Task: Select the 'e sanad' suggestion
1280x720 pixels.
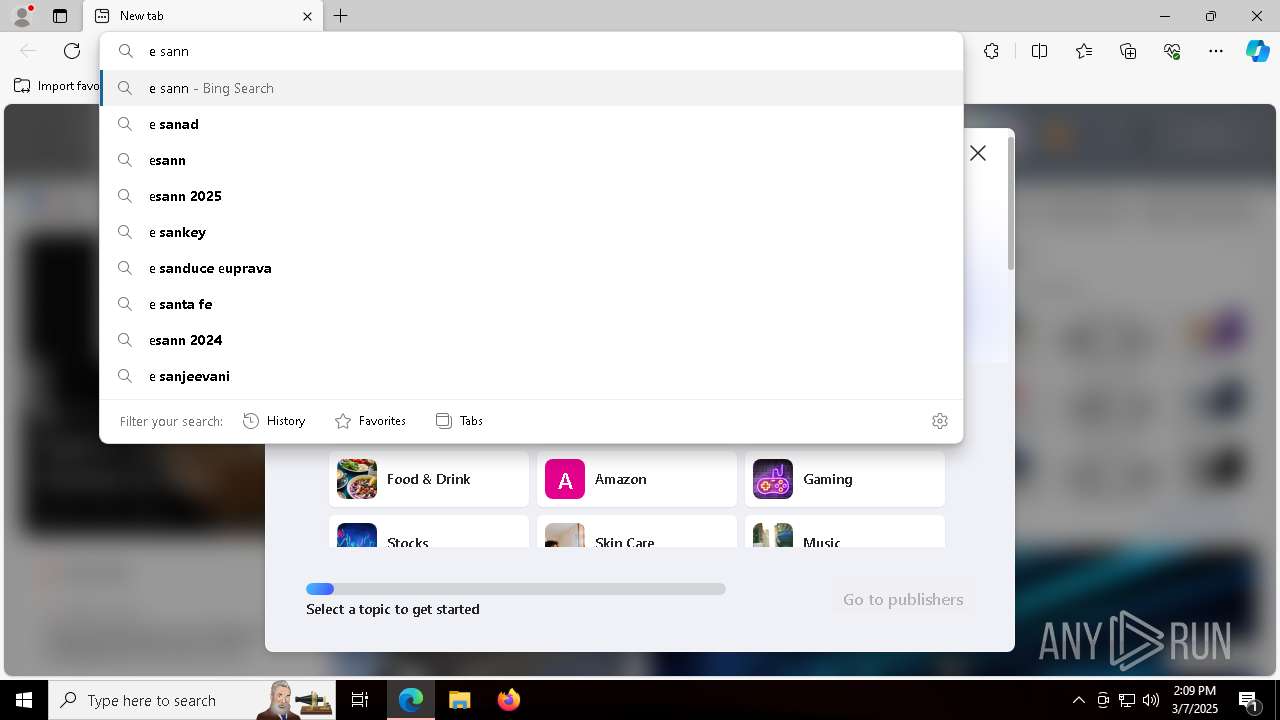Action: [x=531, y=124]
